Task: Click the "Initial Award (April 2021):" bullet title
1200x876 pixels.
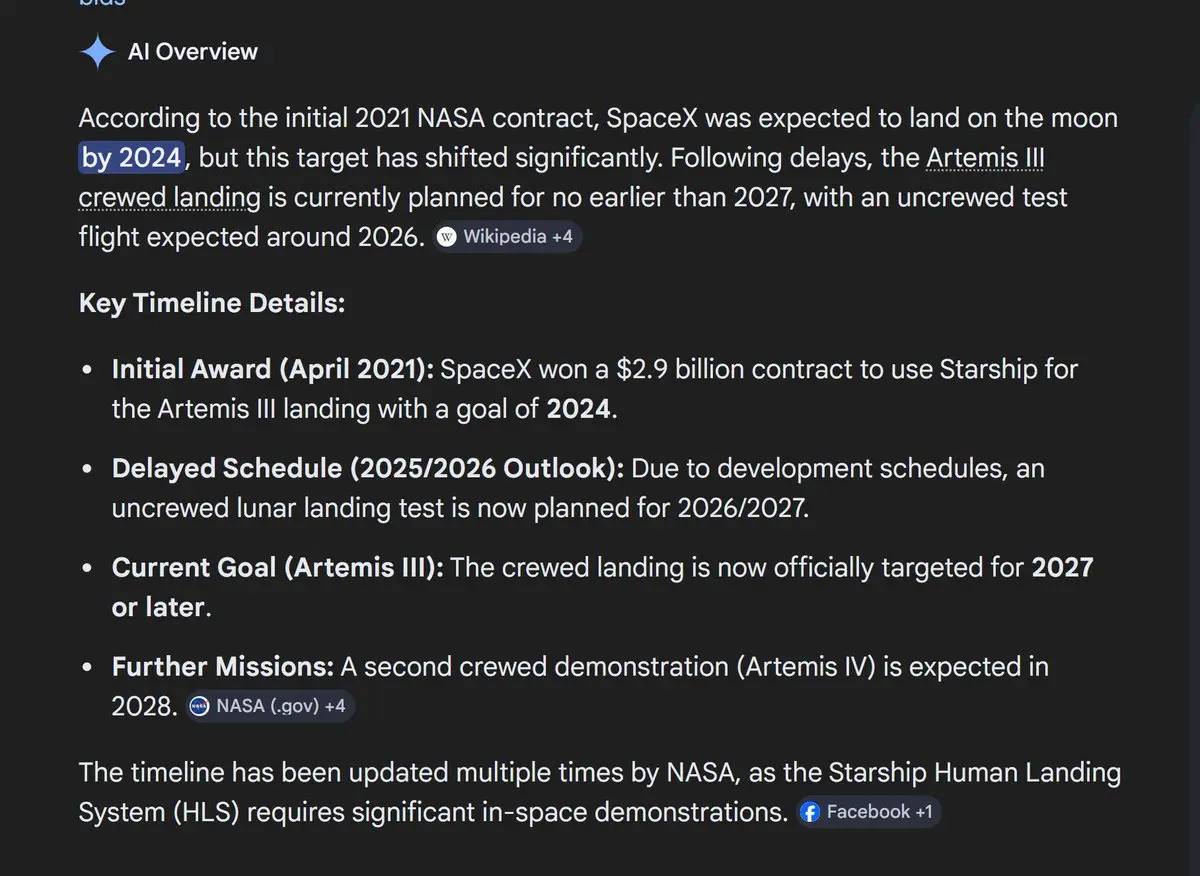Action: 273,369
